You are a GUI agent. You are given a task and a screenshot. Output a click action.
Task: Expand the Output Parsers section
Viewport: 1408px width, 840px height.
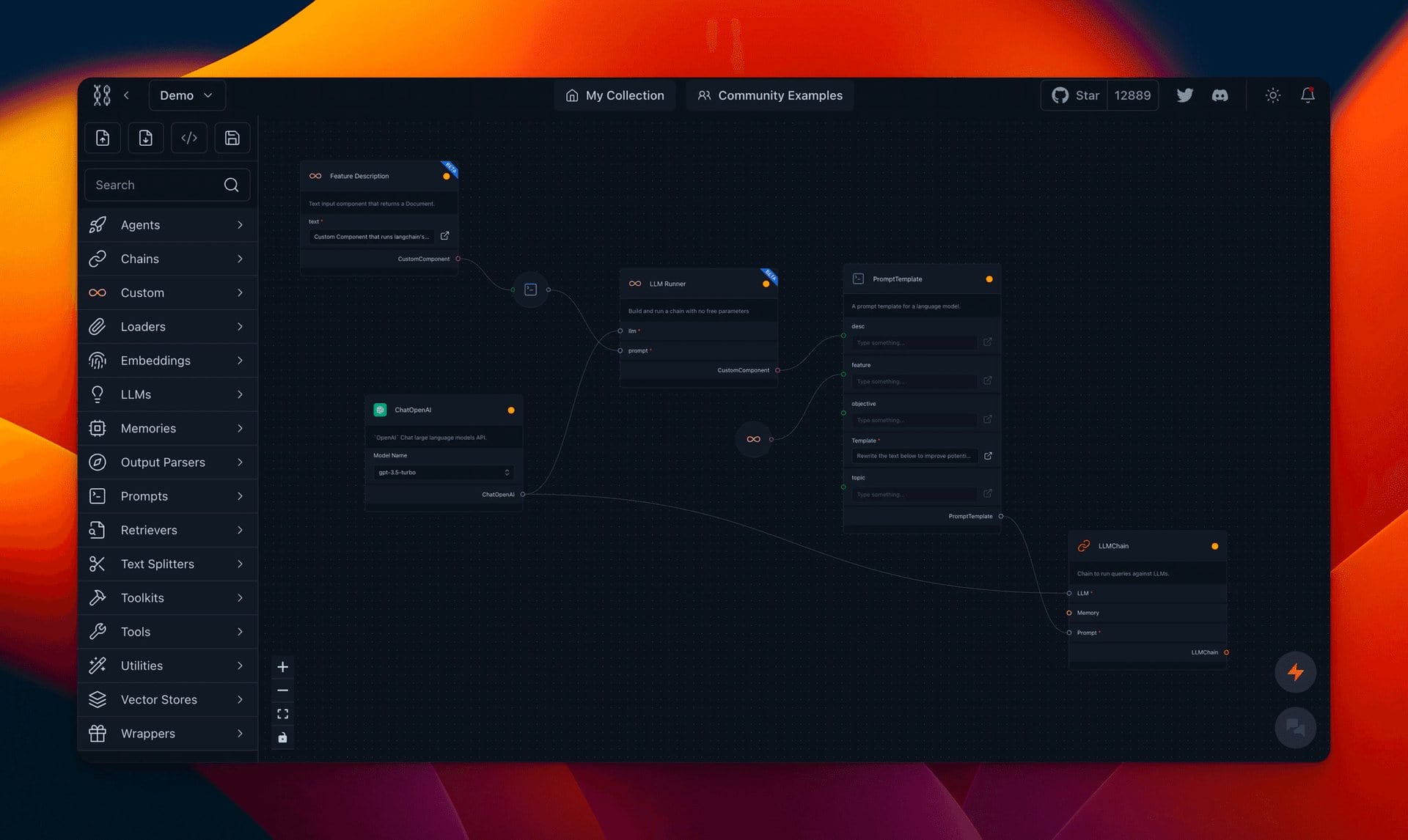[x=238, y=462]
